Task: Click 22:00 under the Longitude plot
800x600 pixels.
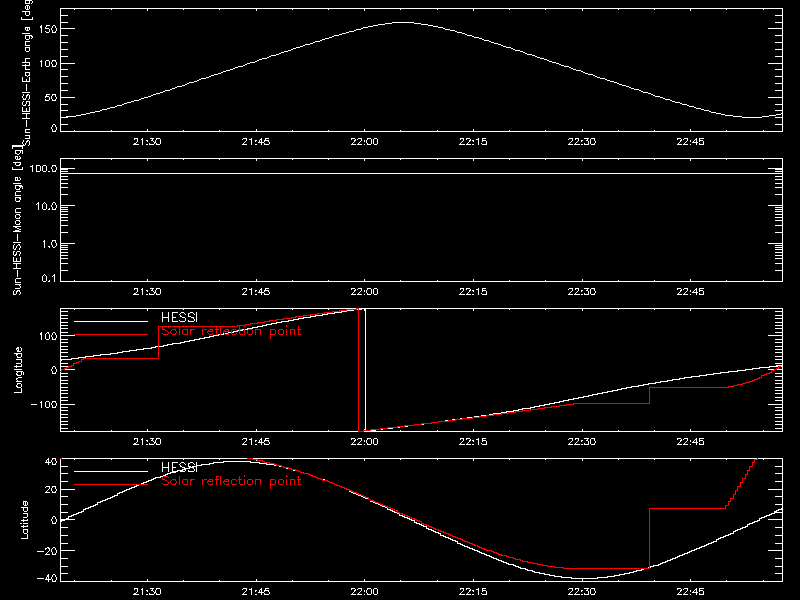Action: tap(364, 442)
